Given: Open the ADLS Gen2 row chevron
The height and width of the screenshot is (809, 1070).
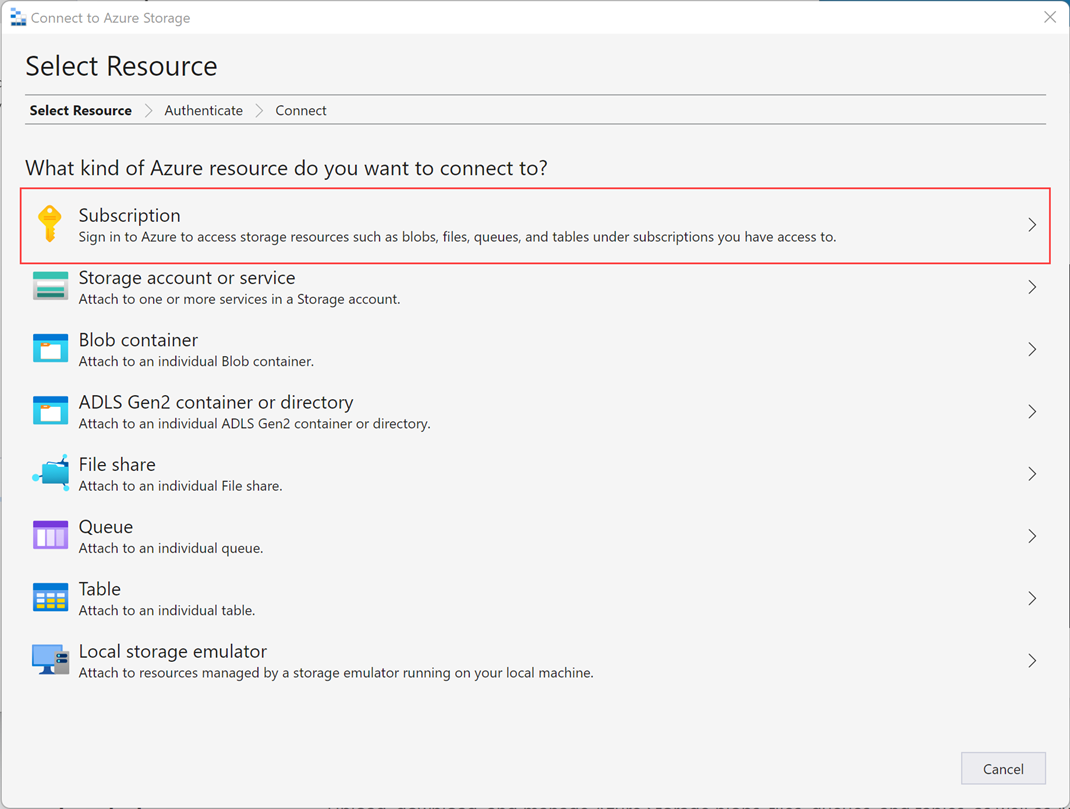Looking at the screenshot, I should tap(1032, 411).
